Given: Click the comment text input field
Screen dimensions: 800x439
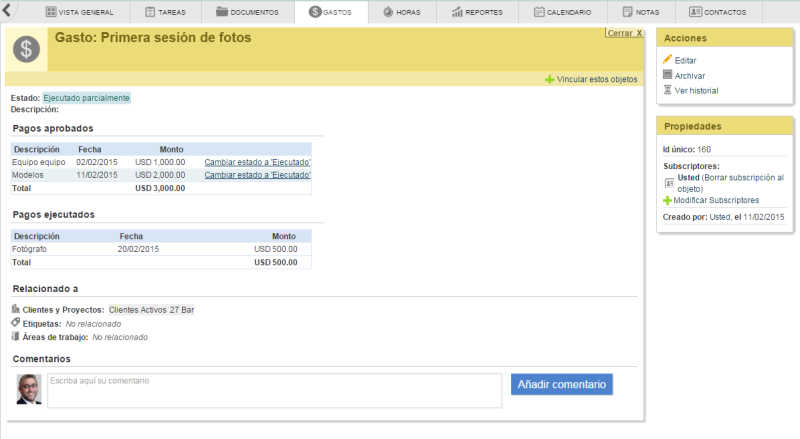Looking at the screenshot, I should pos(274,390).
